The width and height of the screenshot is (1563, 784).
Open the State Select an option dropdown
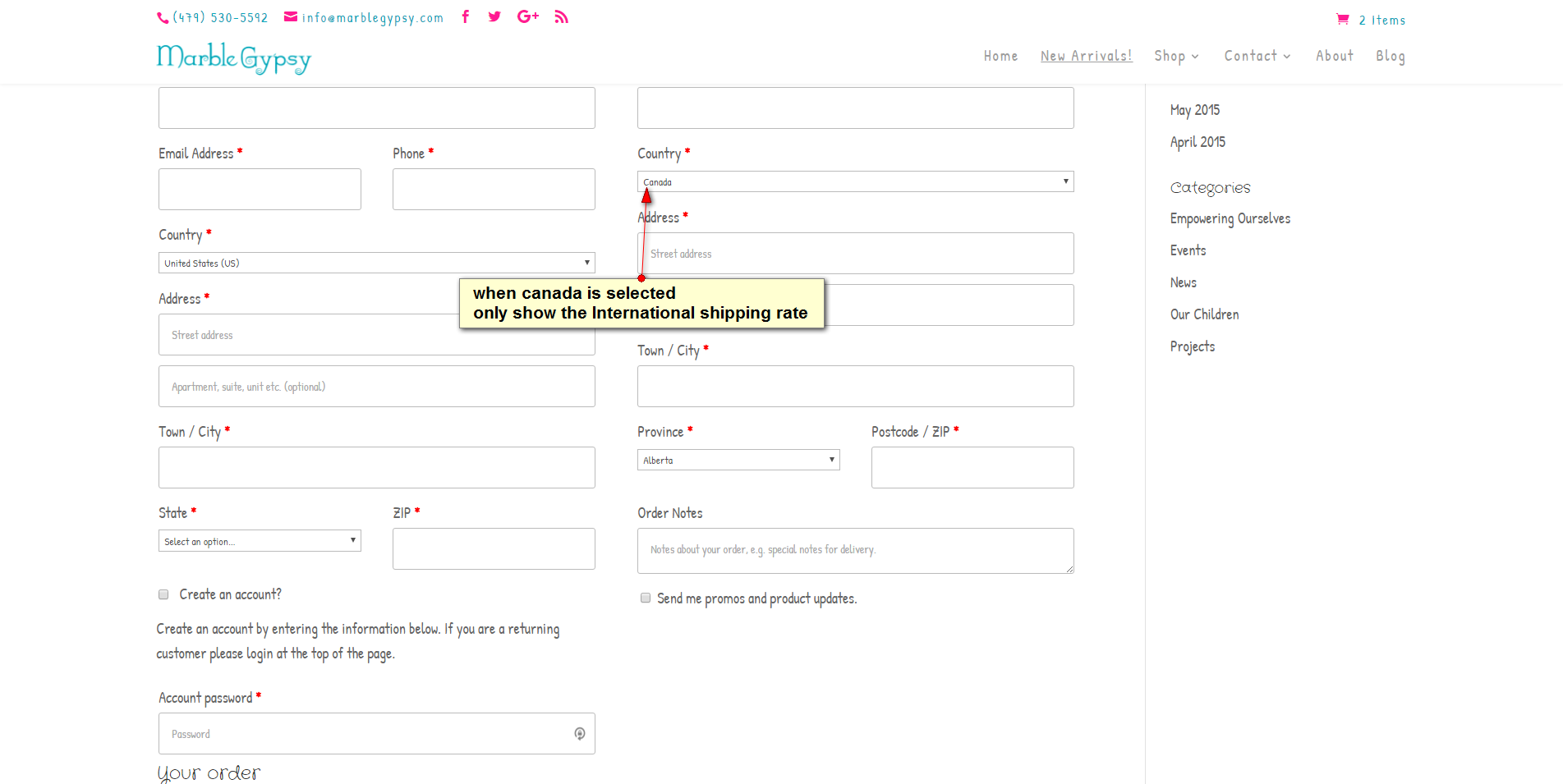coord(260,541)
